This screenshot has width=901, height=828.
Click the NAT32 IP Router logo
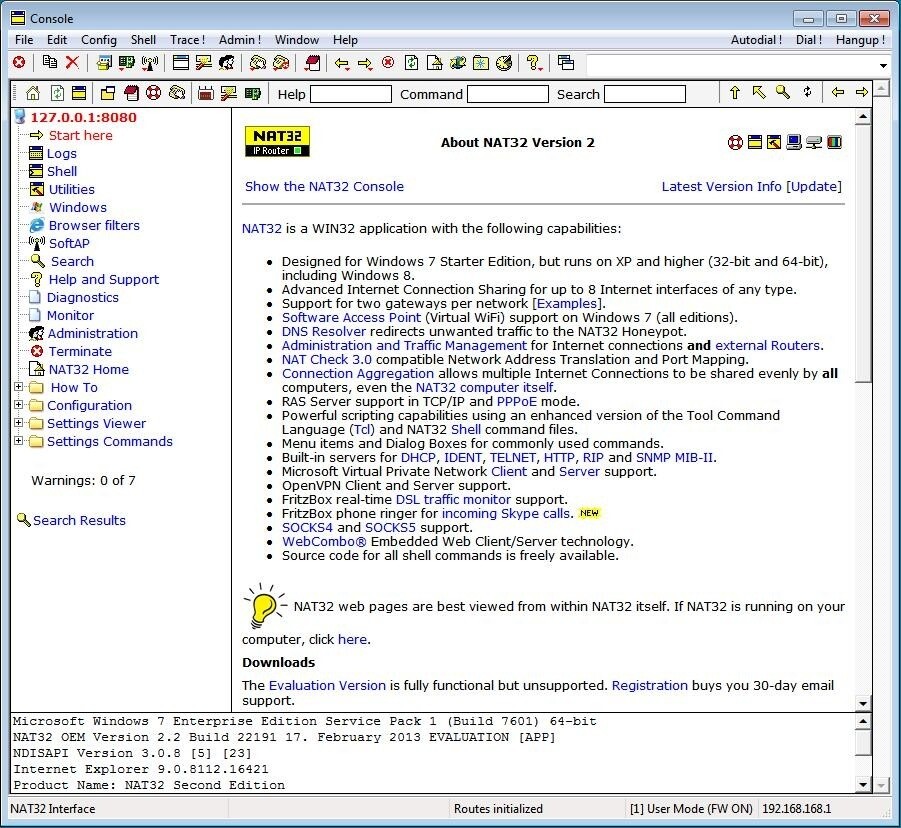[278, 141]
